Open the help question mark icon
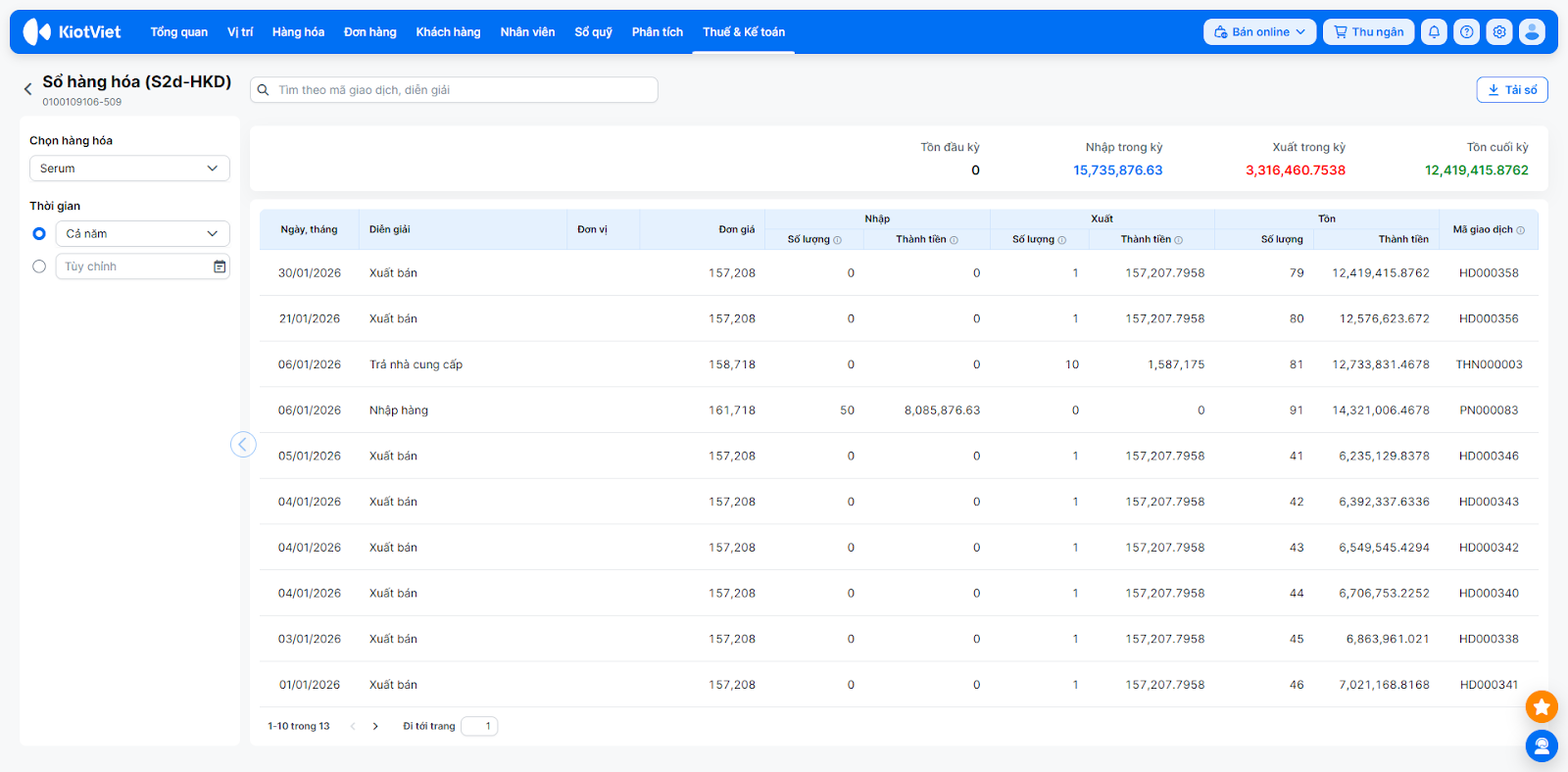Image resolution: width=1568 pixels, height=772 pixels. point(1466,32)
